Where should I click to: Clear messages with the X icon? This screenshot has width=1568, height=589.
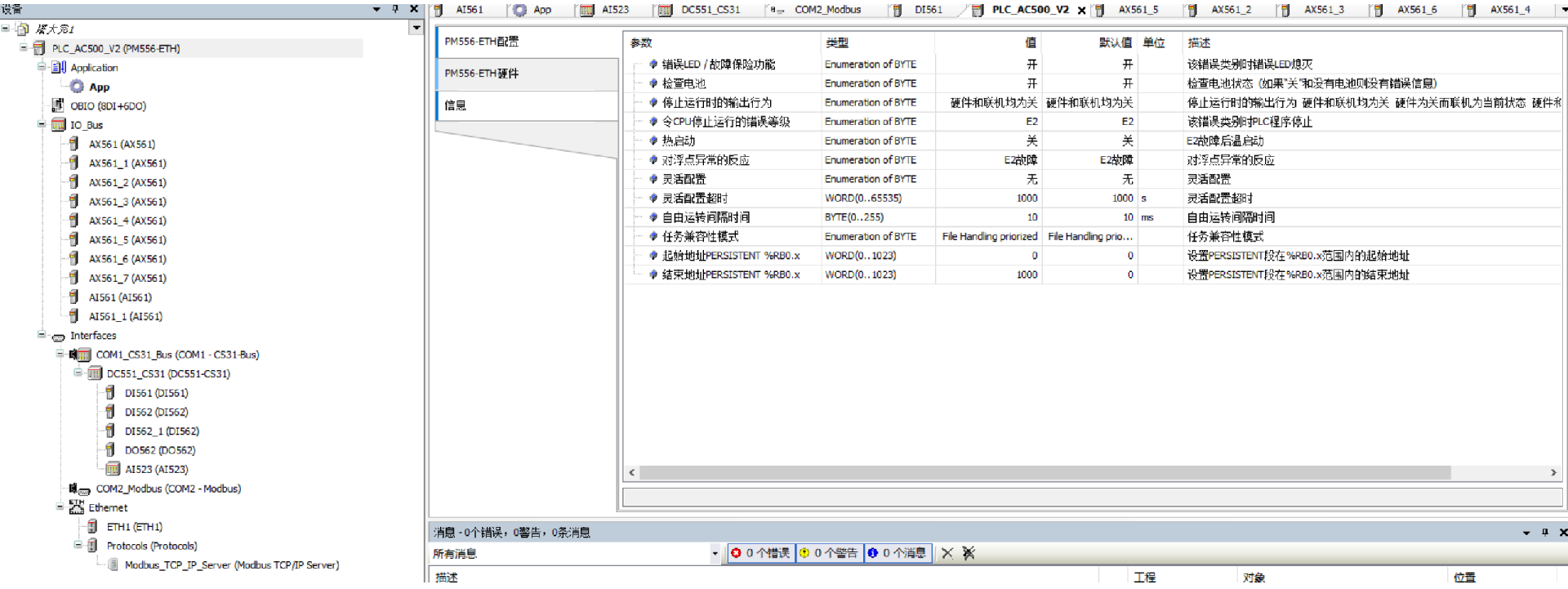(947, 553)
